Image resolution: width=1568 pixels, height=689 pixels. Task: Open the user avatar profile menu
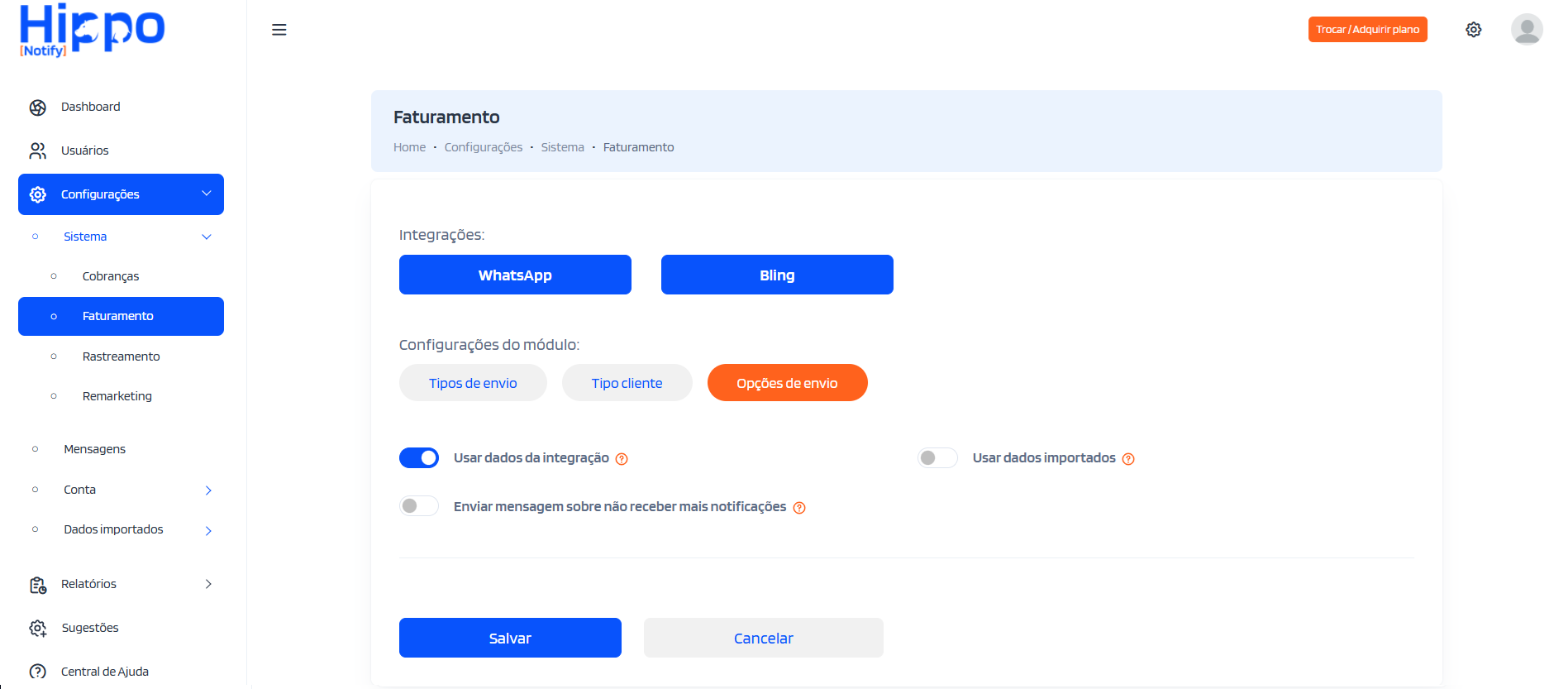coord(1527,30)
